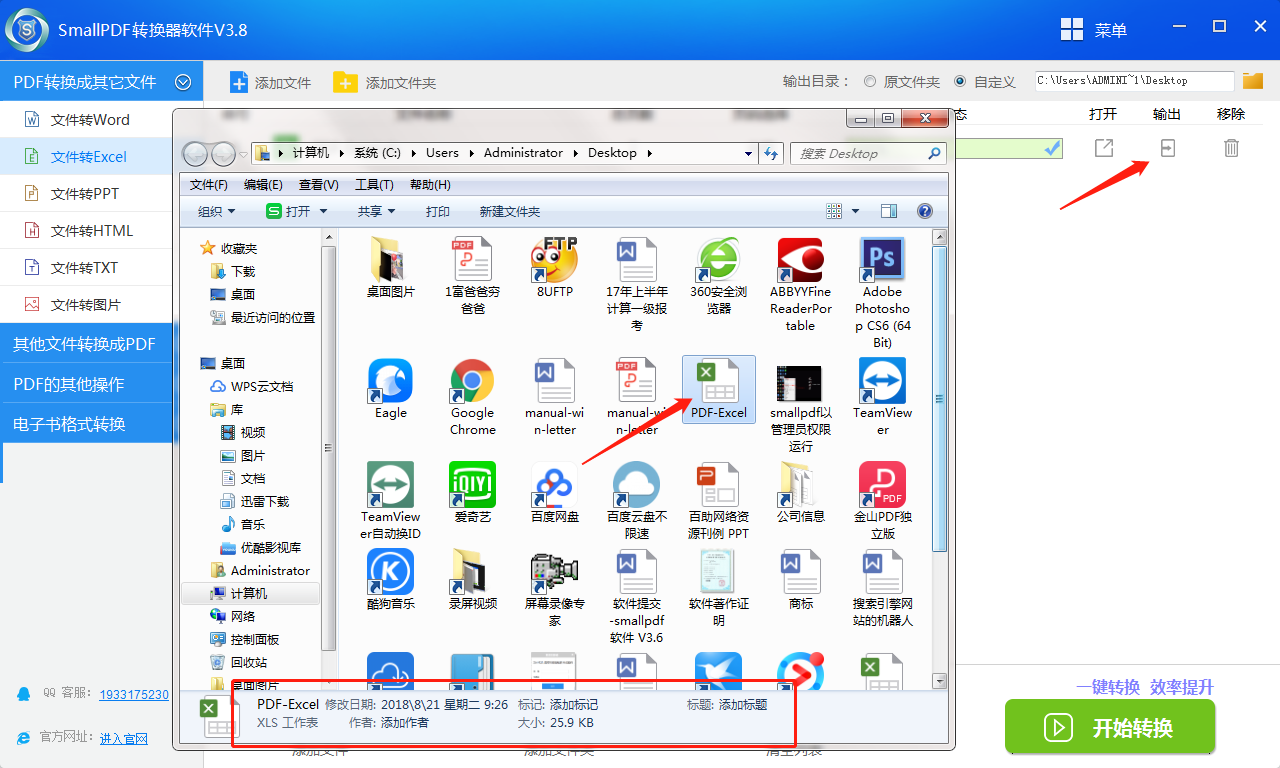Select 计算机 in the navigation tree

click(250, 594)
